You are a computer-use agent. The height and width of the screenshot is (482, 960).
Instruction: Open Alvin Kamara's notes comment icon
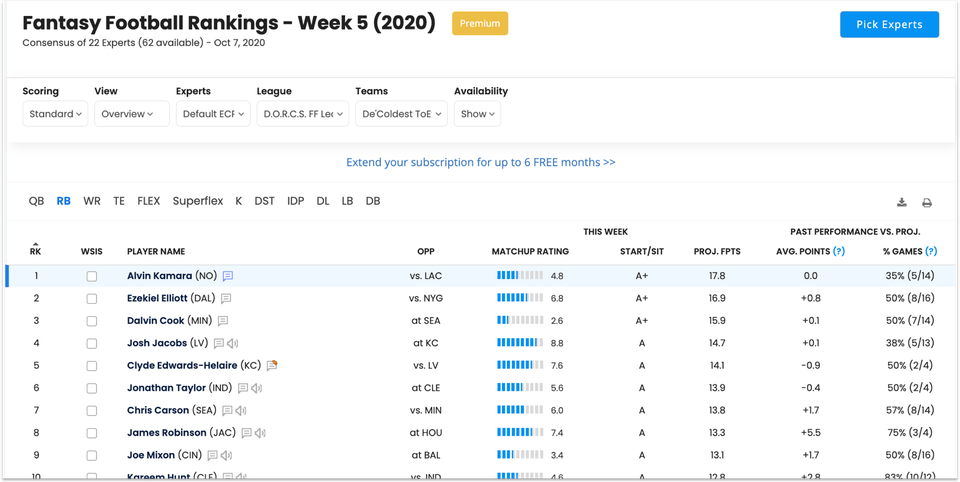[228, 276]
